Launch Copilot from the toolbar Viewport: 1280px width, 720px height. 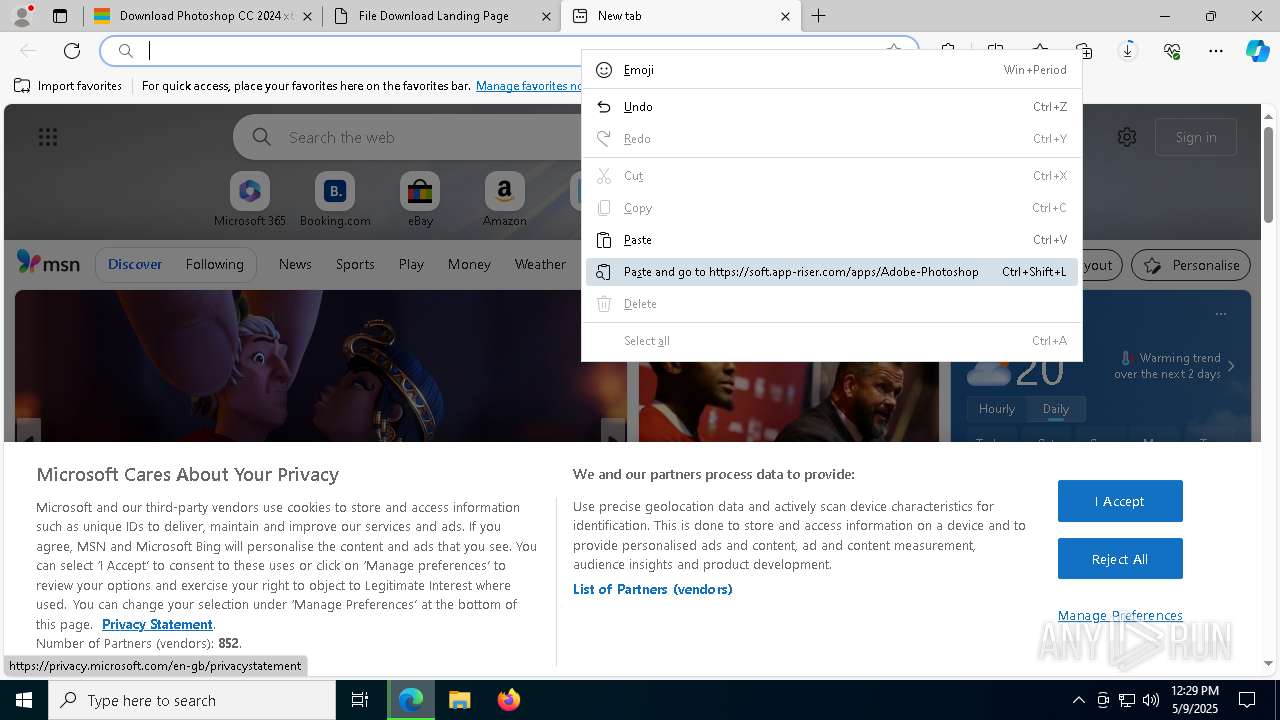click(1258, 51)
